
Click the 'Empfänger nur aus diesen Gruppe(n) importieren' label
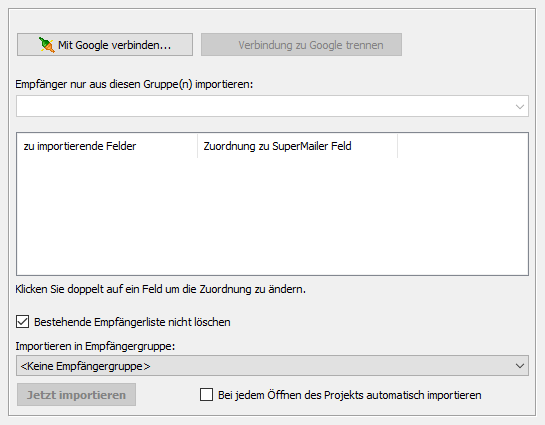pyautogui.click(x=134, y=84)
